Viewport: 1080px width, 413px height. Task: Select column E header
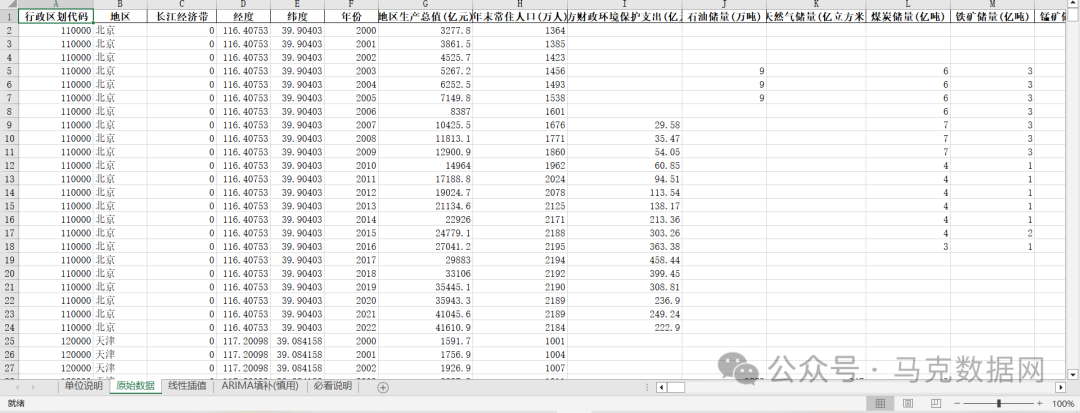coord(297,4)
